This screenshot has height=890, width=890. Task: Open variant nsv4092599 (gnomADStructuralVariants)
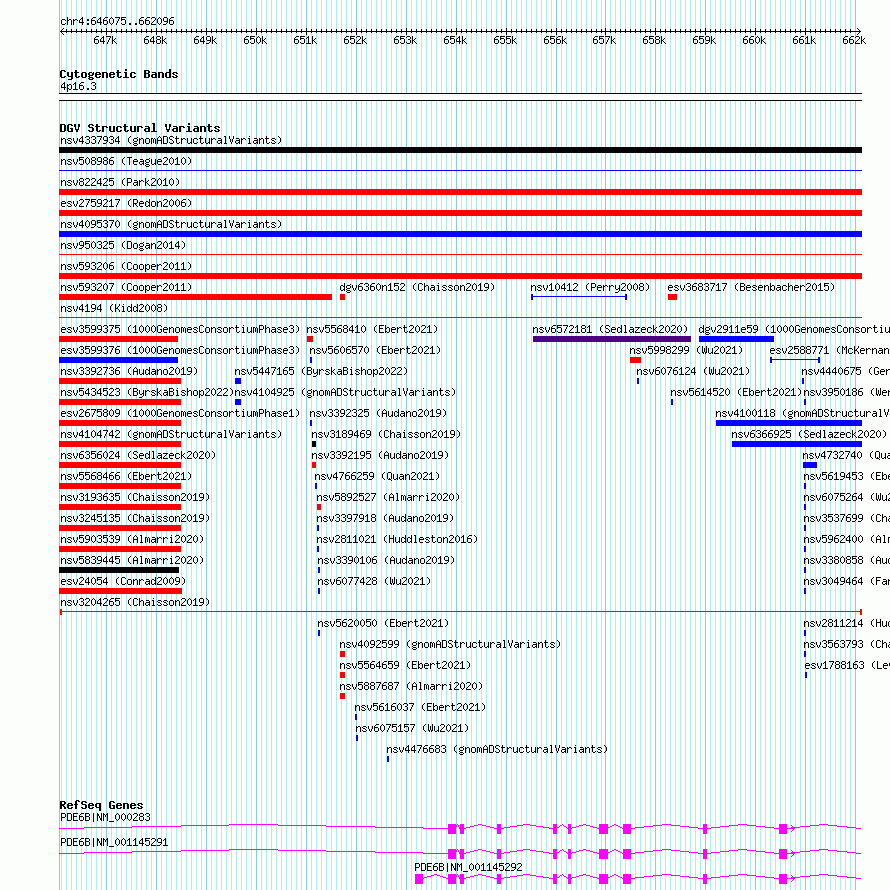pos(450,644)
